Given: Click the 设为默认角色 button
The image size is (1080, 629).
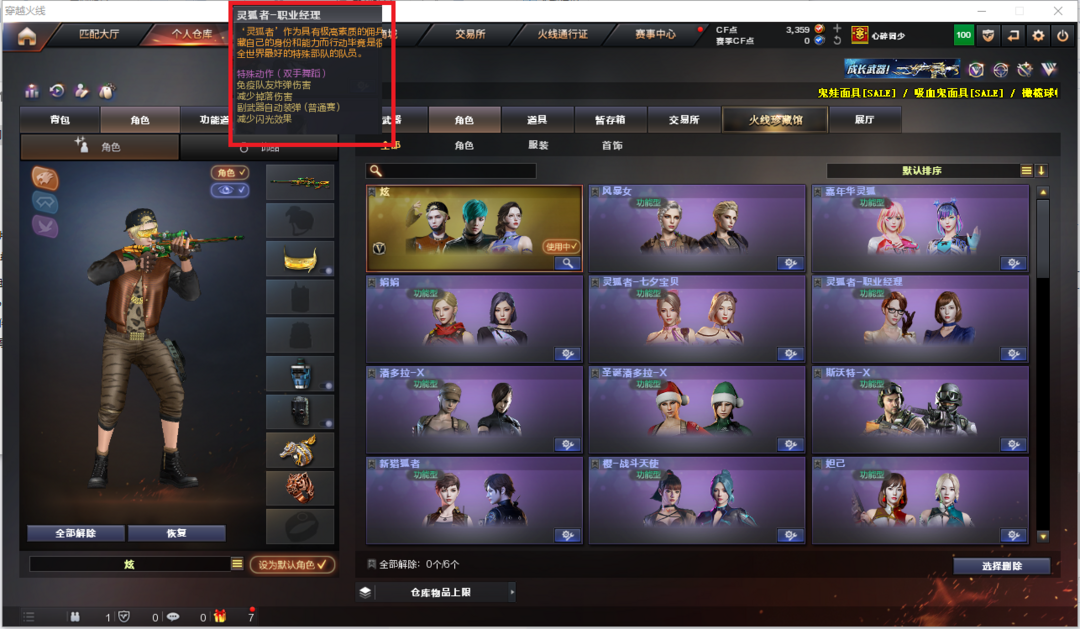Looking at the screenshot, I should [293, 564].
